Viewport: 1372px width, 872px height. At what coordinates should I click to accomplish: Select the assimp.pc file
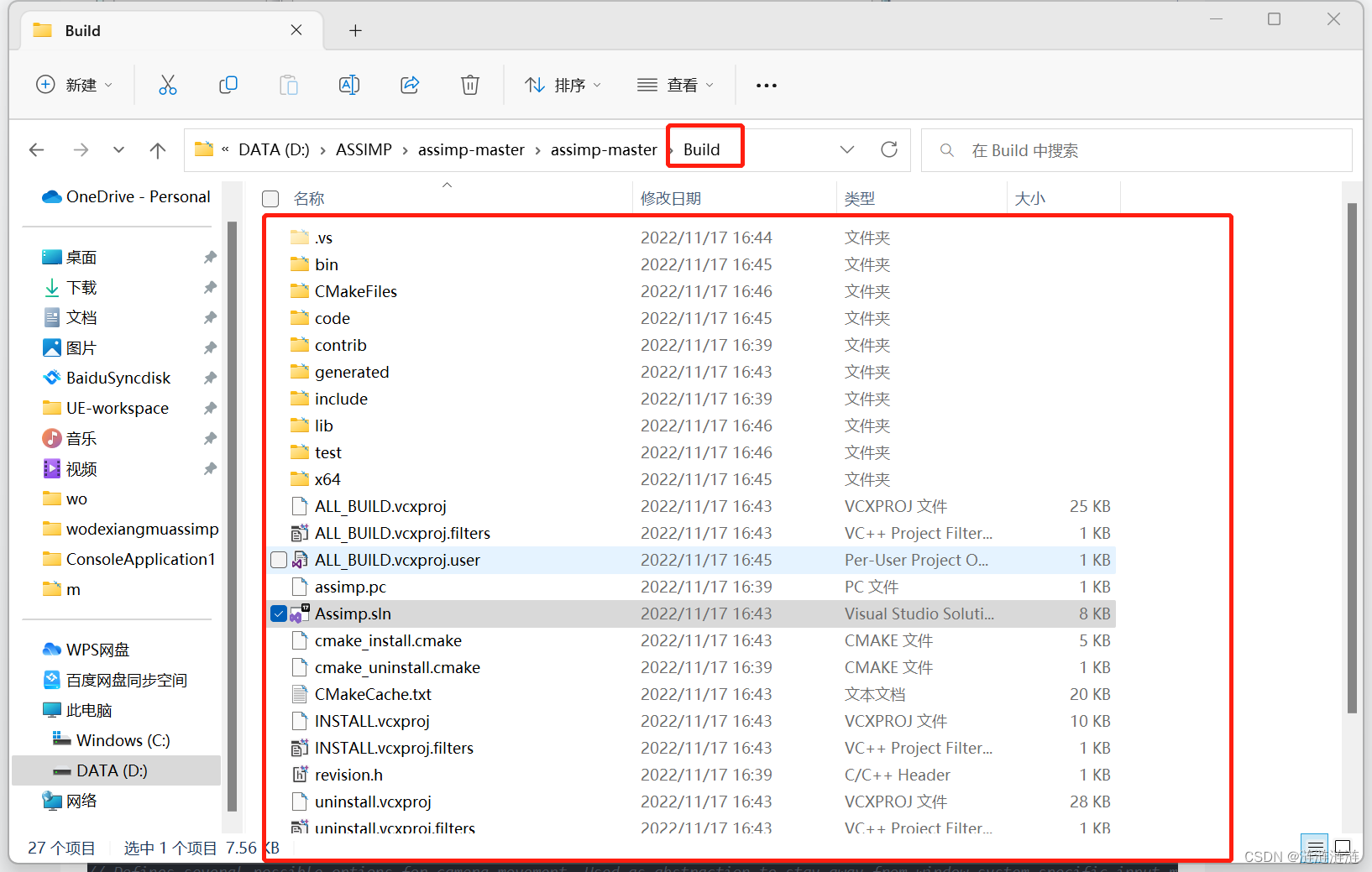pyautogui.click(x=691, y=587)
